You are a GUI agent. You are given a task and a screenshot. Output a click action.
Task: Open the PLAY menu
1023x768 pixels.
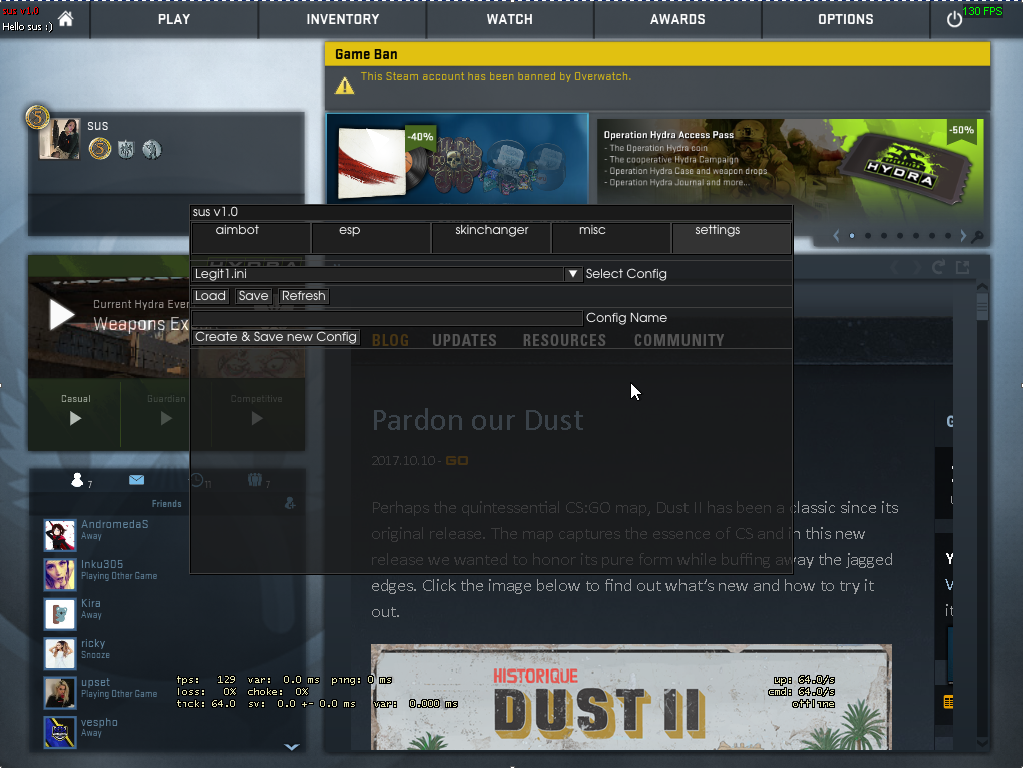[x=174, y=20]
